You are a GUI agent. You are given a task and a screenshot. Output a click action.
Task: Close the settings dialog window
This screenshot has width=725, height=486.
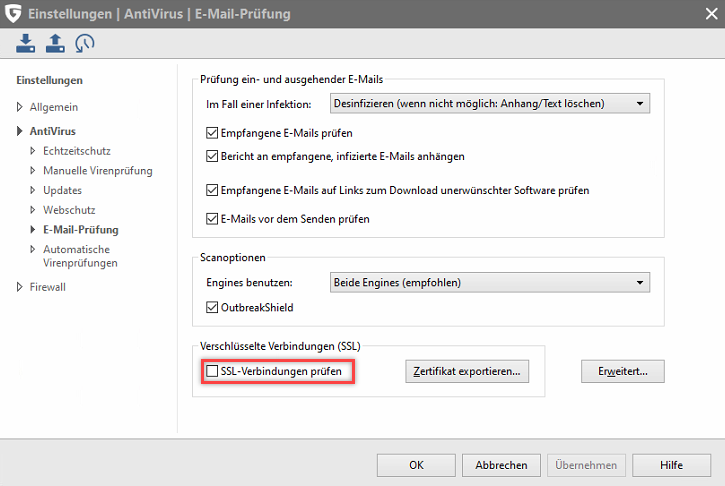(712, 13)
